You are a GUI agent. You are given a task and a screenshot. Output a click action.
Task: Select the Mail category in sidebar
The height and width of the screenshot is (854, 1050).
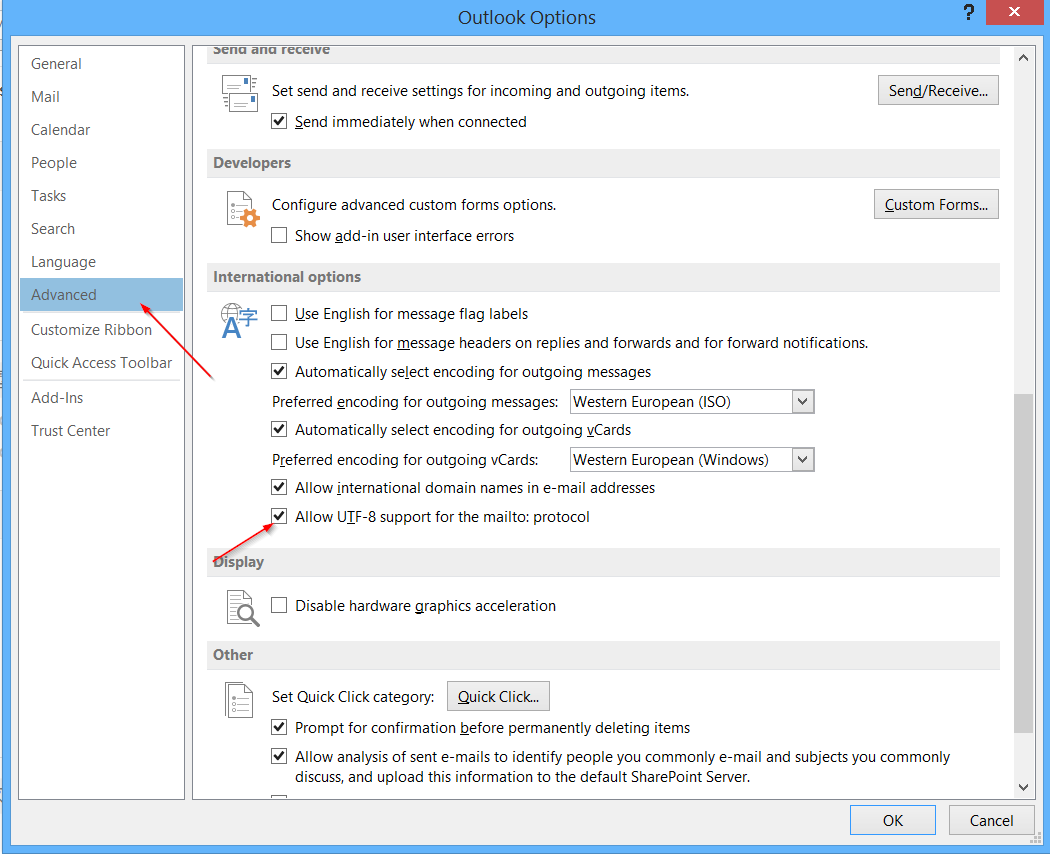tap(46, 97)
